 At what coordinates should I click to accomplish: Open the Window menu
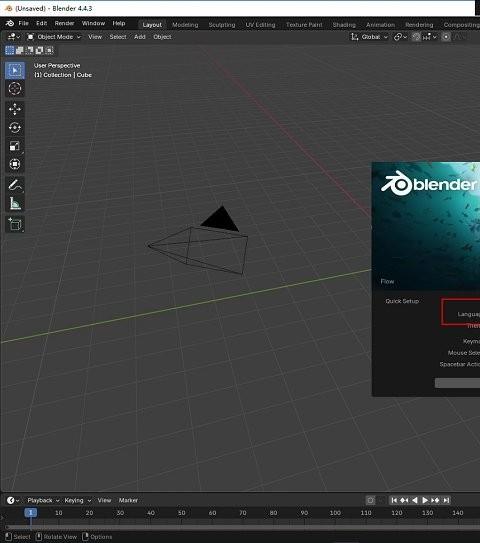(93, 23)
